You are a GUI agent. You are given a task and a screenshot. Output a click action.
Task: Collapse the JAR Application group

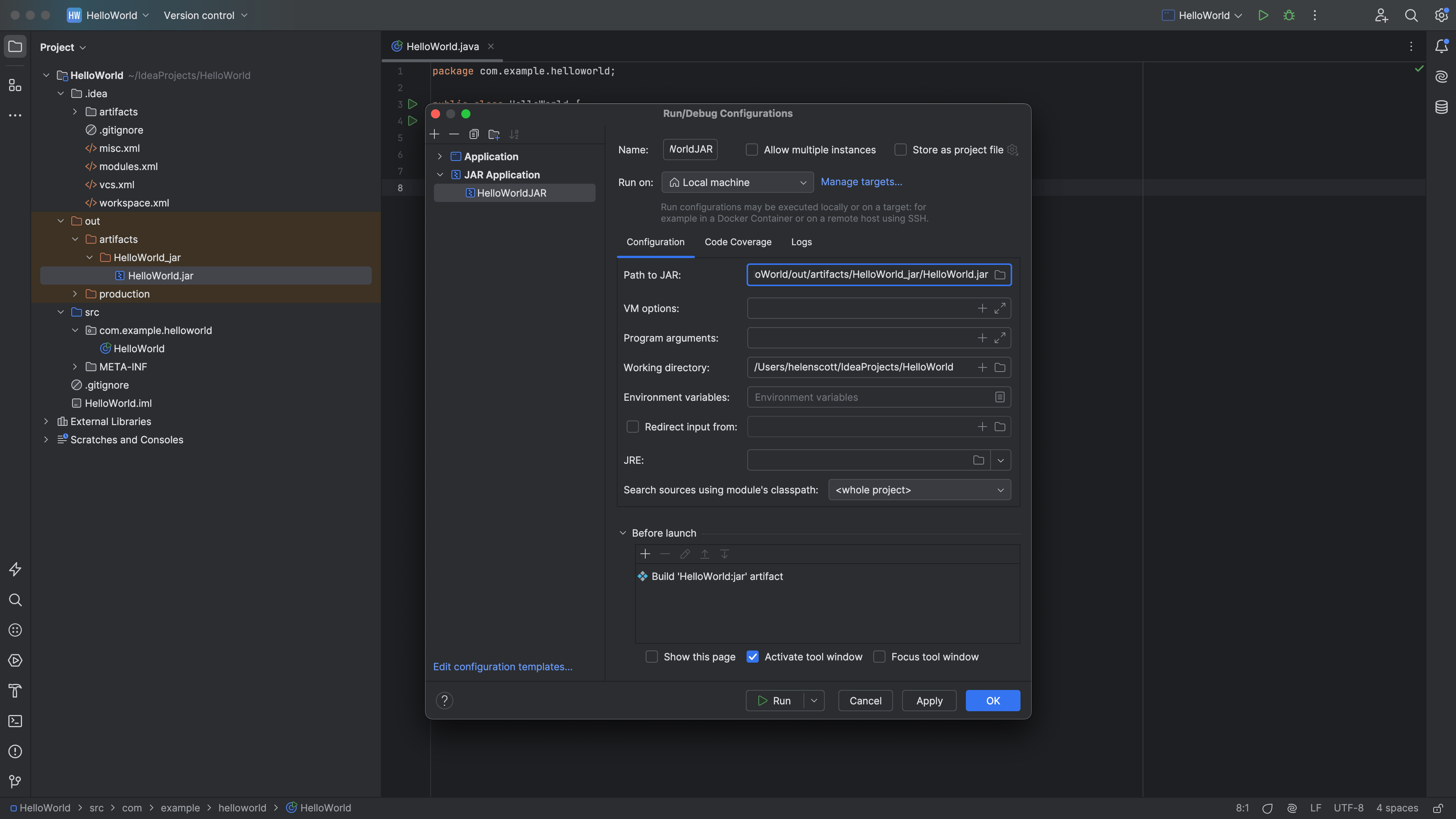tap(440, 174)
